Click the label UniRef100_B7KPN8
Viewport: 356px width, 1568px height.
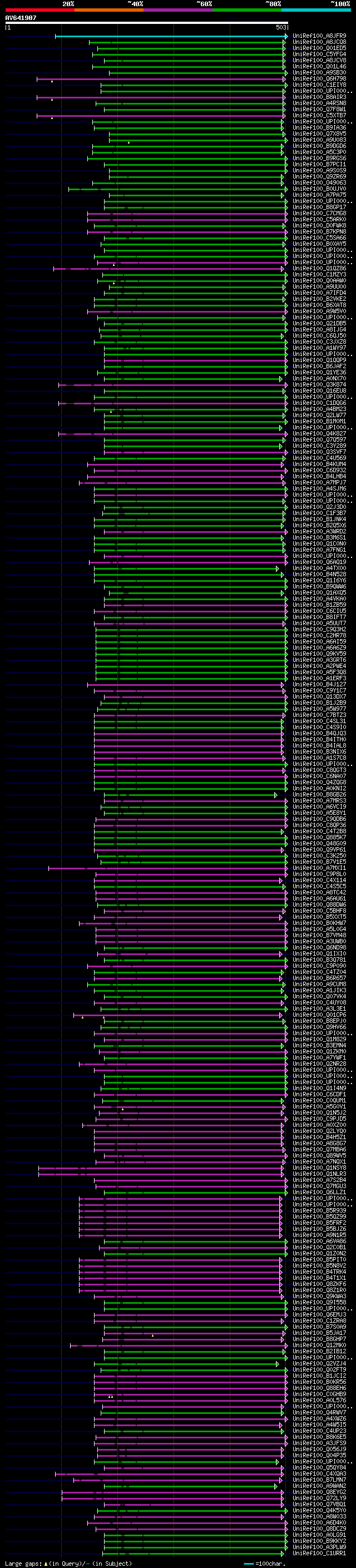319,231
